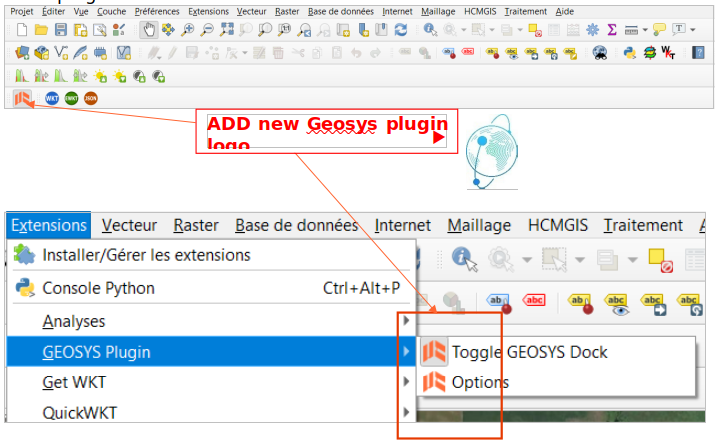The image size is (716, 441).
Task: Open the Aide menu
Action: coord(565,11)
